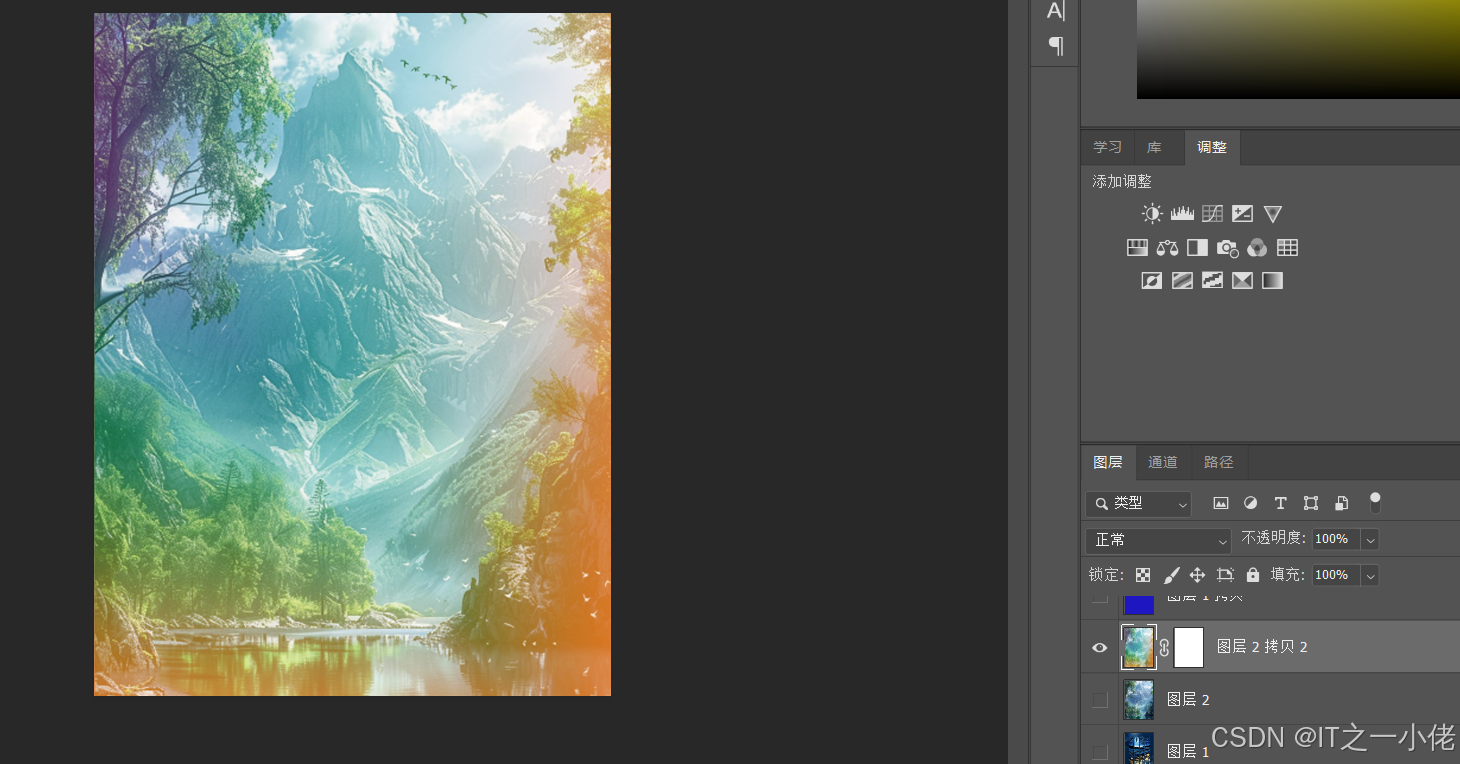Select the 图层 1 thumbnail
Screen dimensions: 1460x764
pyautogui.click(x=1139, y=748)
